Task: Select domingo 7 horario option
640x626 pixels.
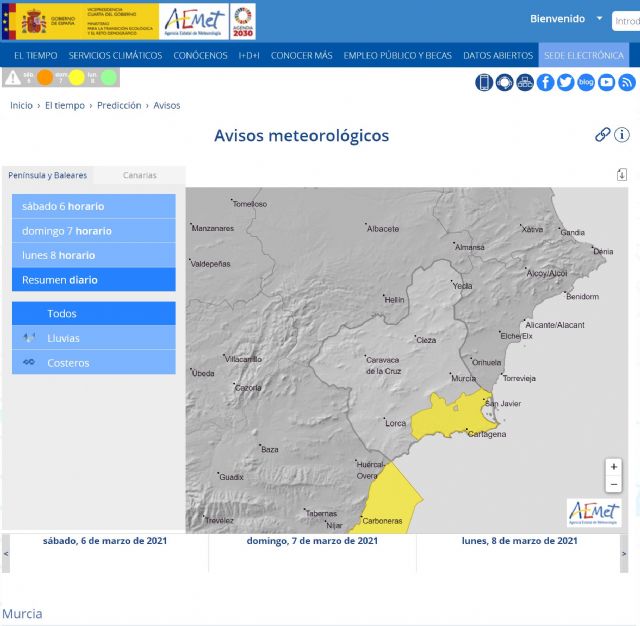Action: point(94,231)
